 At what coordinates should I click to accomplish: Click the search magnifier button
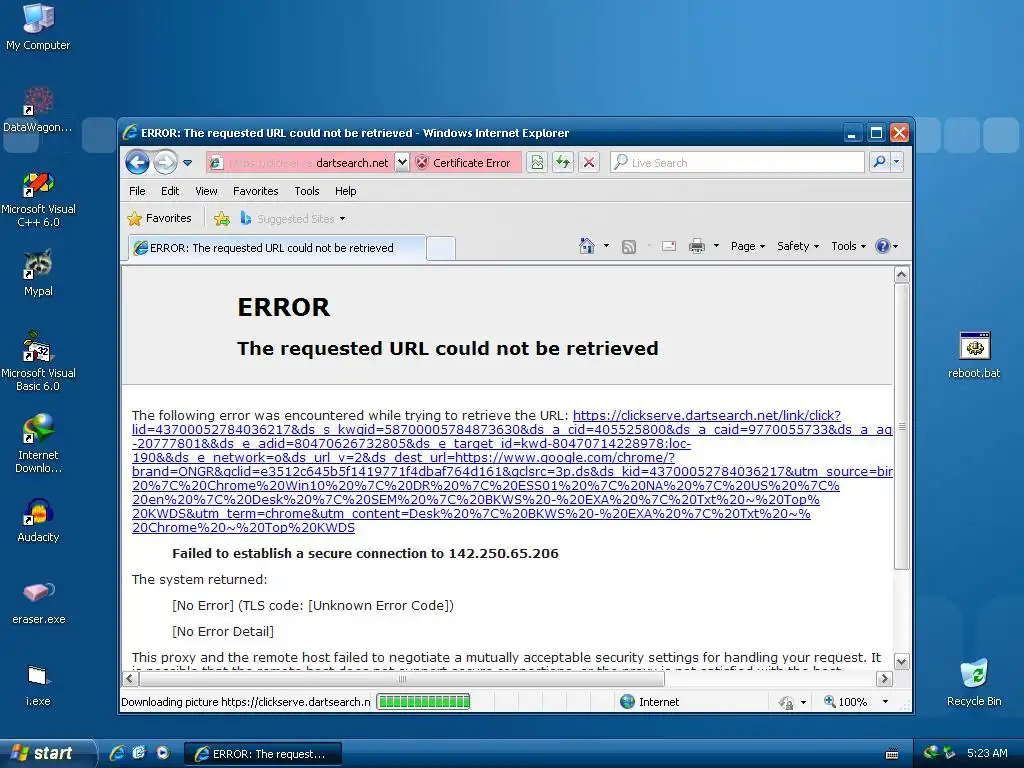880,162
